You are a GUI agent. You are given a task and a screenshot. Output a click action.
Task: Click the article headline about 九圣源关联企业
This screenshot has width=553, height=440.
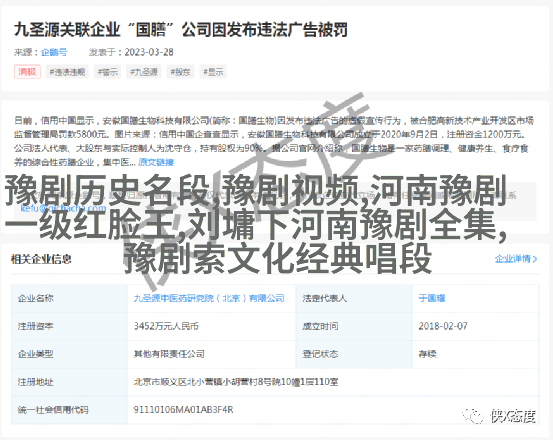pos(181,30)
